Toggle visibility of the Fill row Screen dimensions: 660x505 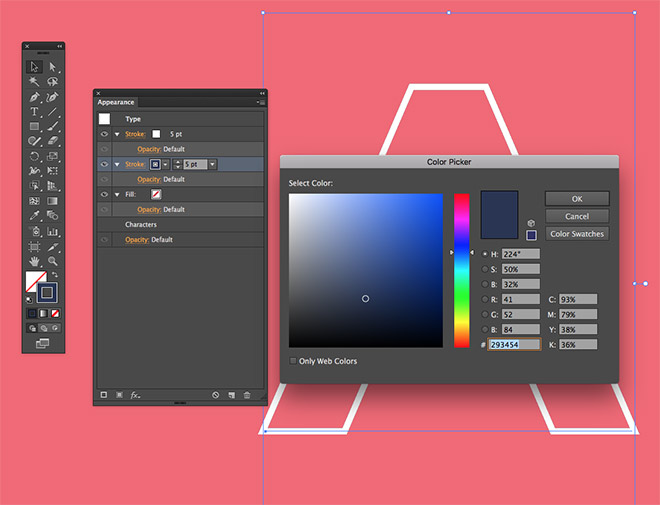104,194
